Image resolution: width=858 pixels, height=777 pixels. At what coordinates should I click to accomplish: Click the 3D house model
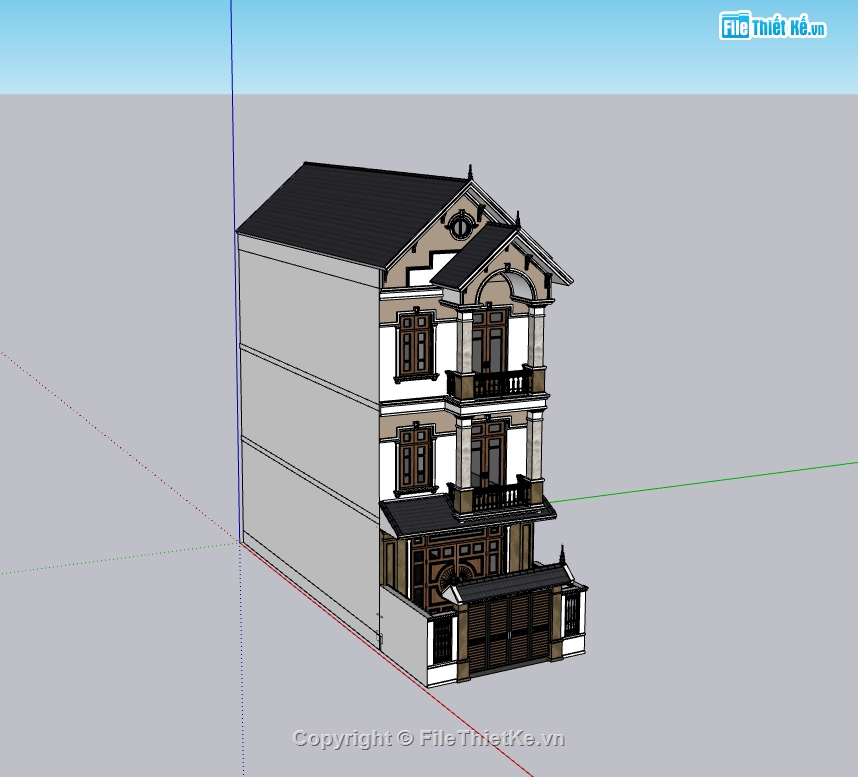(x=411, y=424)
